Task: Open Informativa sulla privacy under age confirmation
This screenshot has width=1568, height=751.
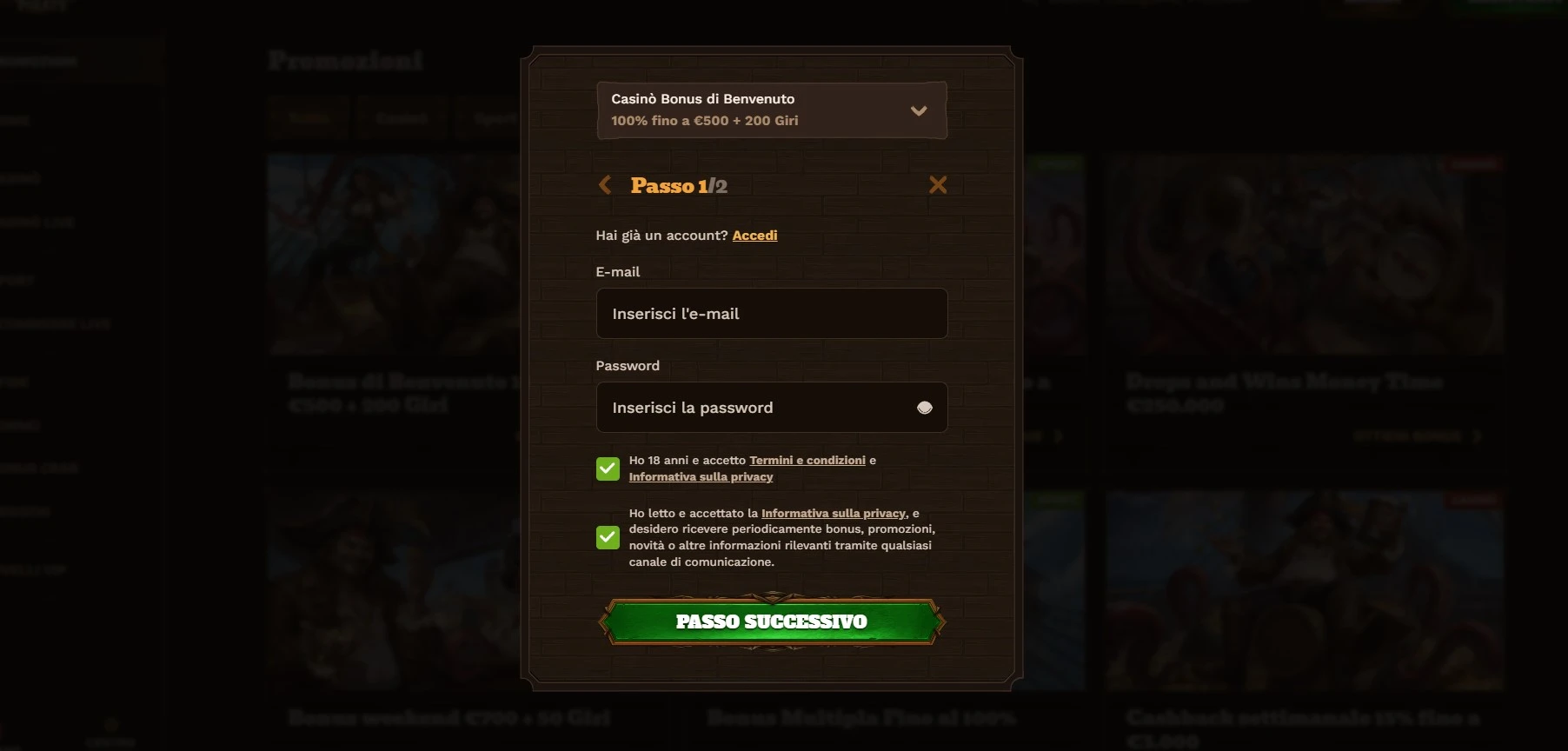Action: [701, 477]
